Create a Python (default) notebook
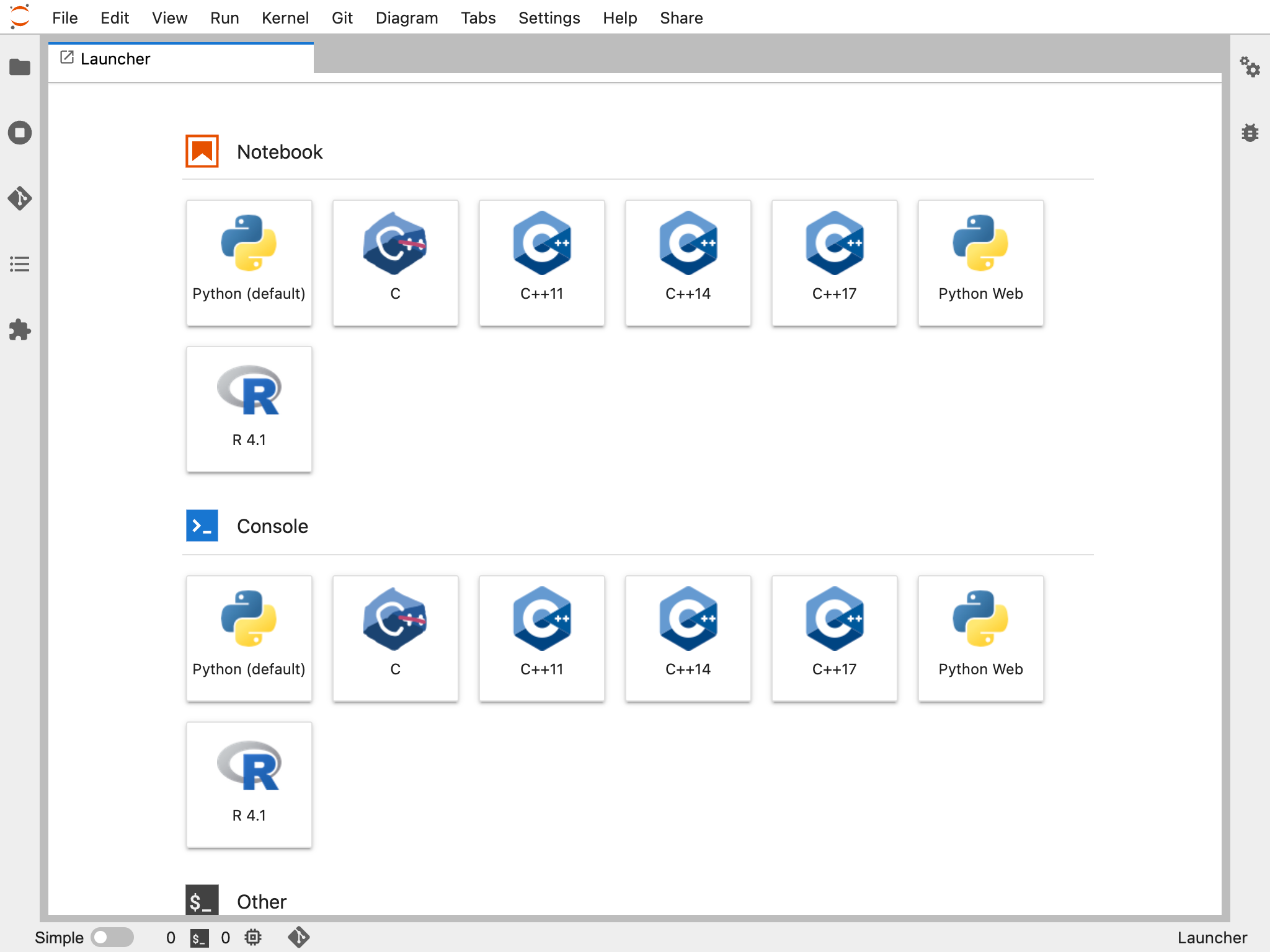Image resolution: width=1270 pixels, height=952 pixels. click(249, 263)
